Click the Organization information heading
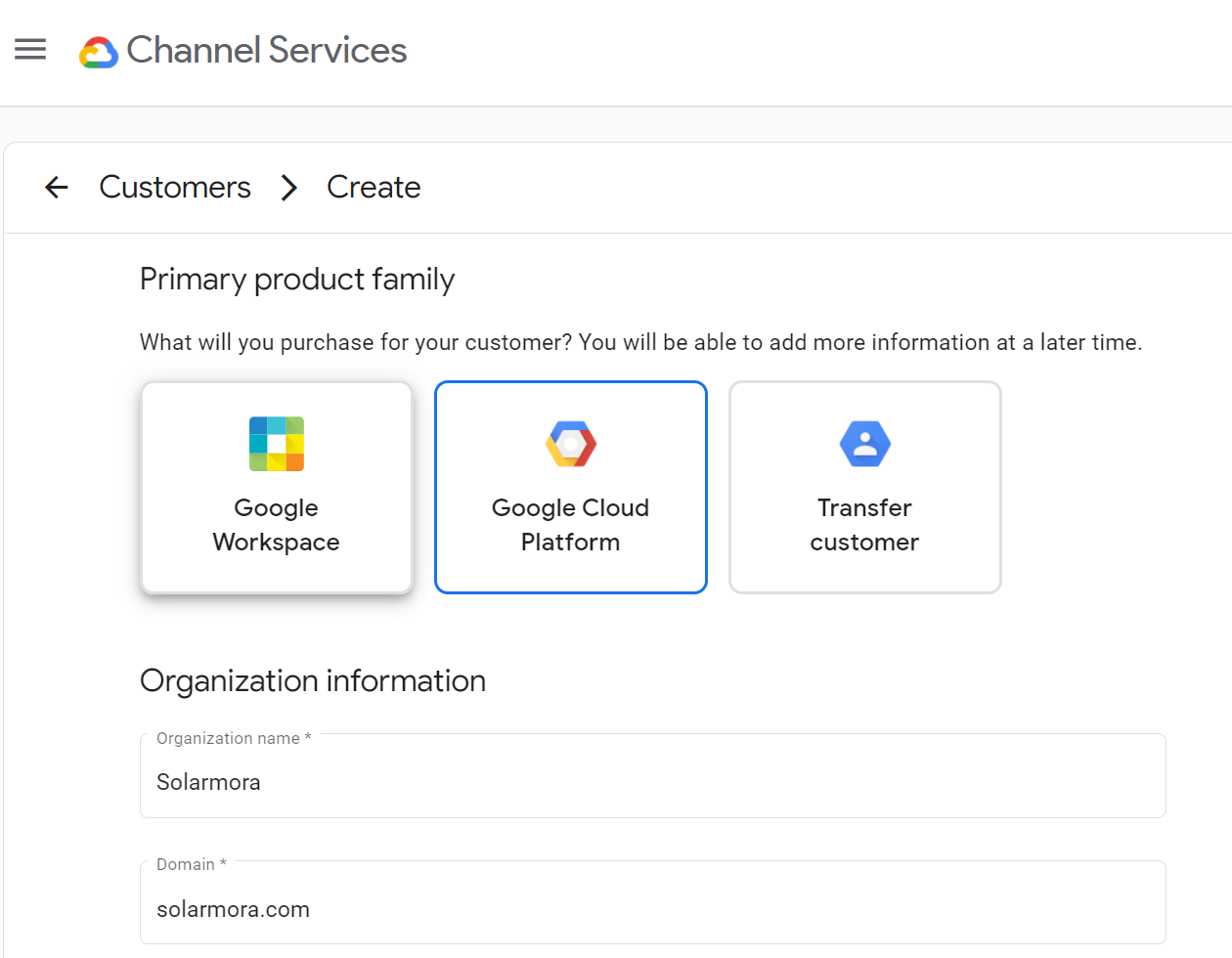The image size is (1232, 958). 313,680
